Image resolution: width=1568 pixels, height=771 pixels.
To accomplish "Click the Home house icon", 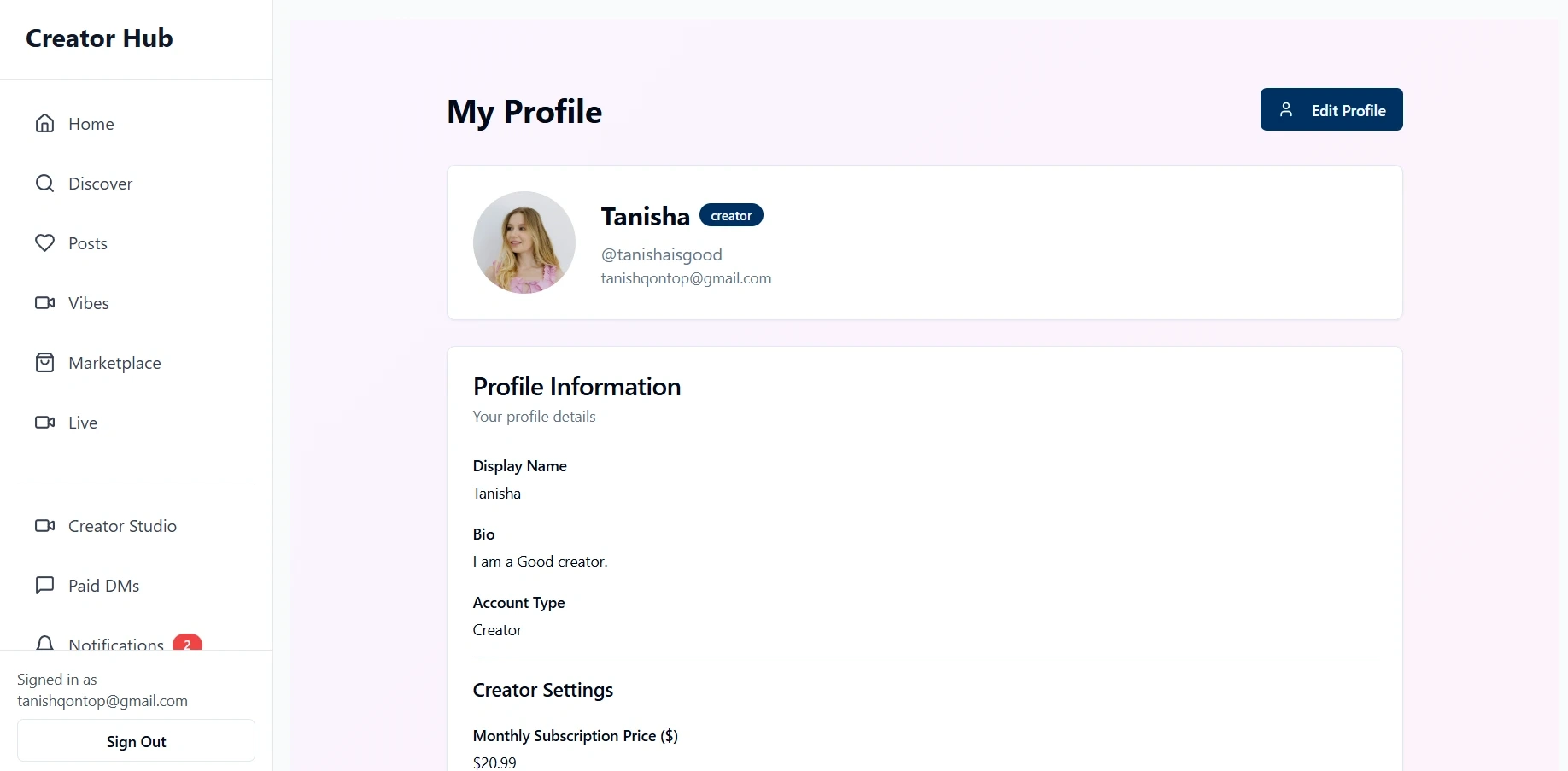I will pyautogui.click(x=44, y=124).
